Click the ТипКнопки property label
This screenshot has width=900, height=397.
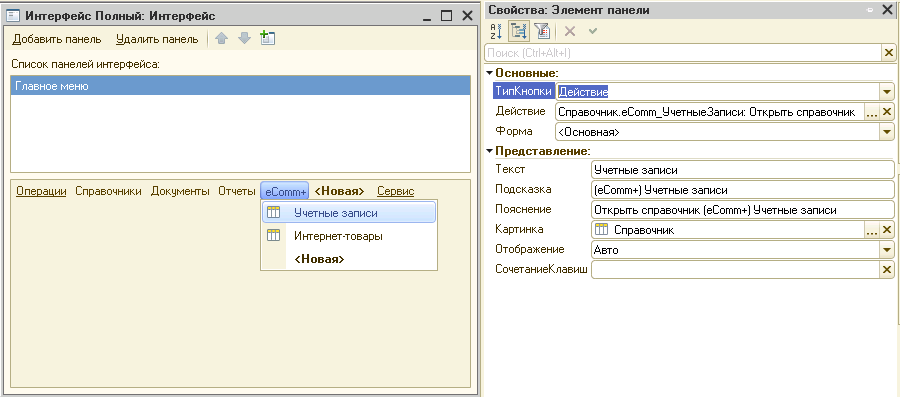[x=524, y=91]
